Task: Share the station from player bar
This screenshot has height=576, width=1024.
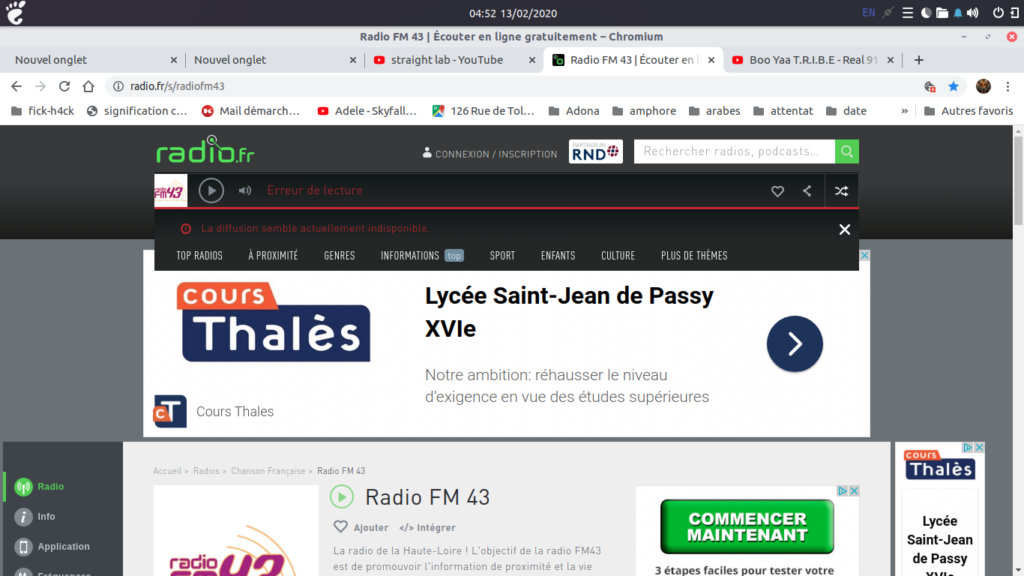Action: (x=807, y=191)
